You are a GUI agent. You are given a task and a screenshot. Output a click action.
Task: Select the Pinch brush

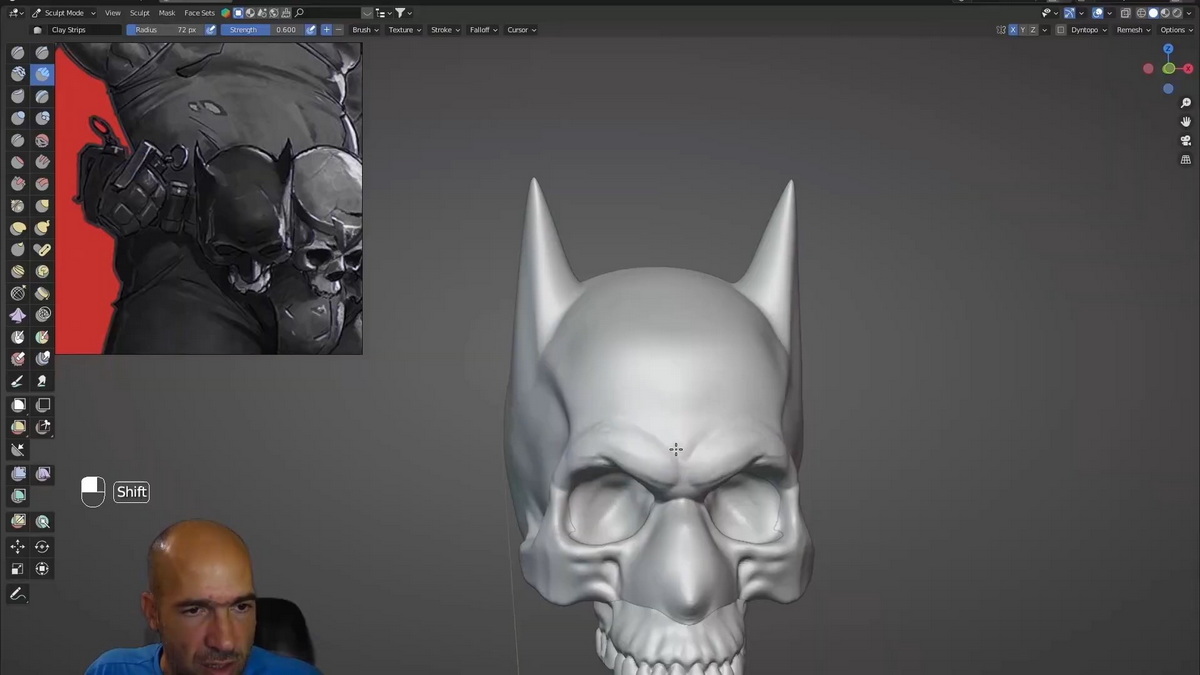18,206
